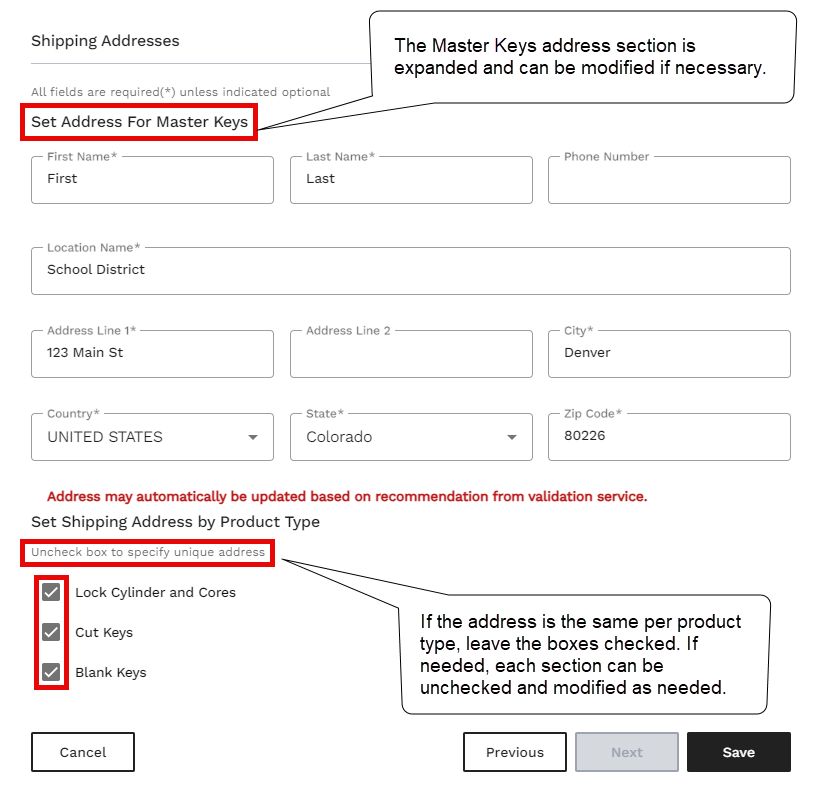Focus the First Name field

click(x=152, y=180)
